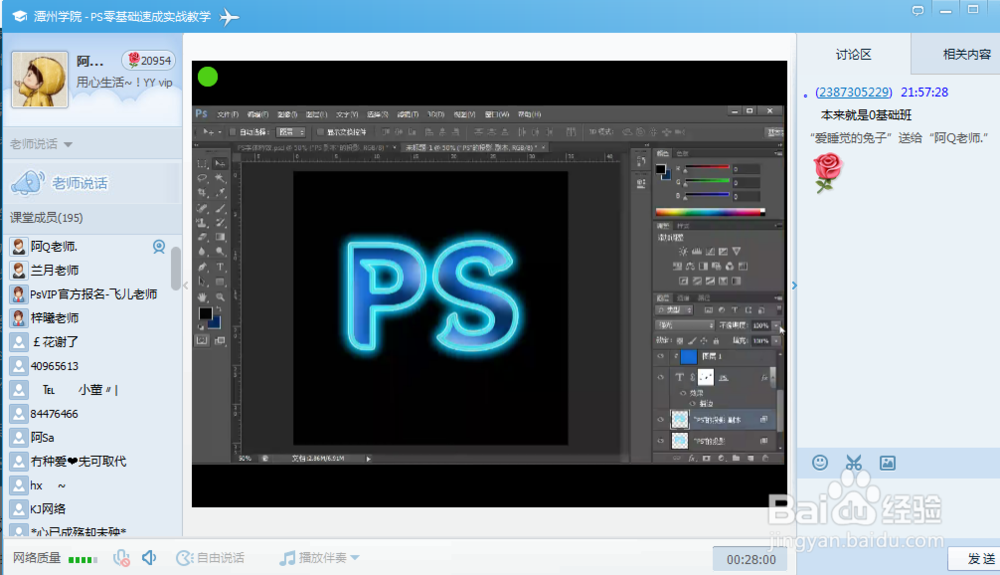Add a Curves adjustment layer
The image size is (1000, 575).
(710, 251)
